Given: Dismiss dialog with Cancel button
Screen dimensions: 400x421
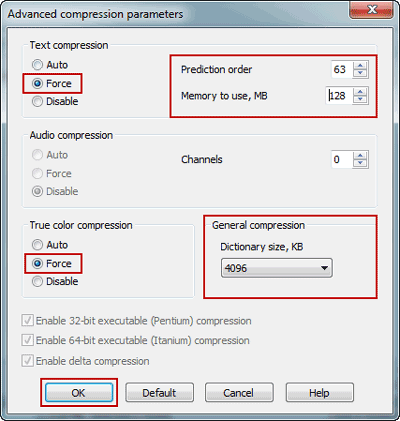Looking at the screenshot, I should click(239, 393).
